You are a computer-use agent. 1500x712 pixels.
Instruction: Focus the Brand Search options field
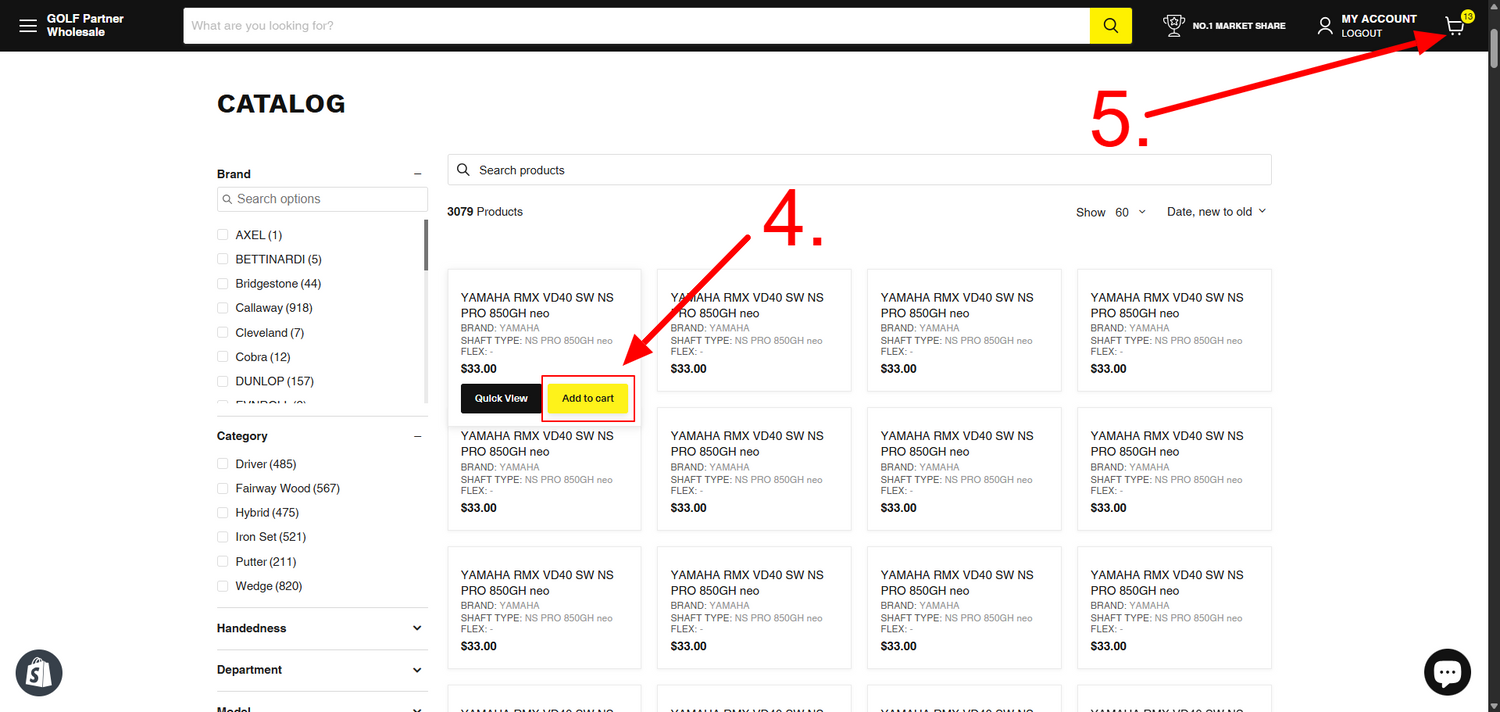pyautogui.click(x=322, y=199)
